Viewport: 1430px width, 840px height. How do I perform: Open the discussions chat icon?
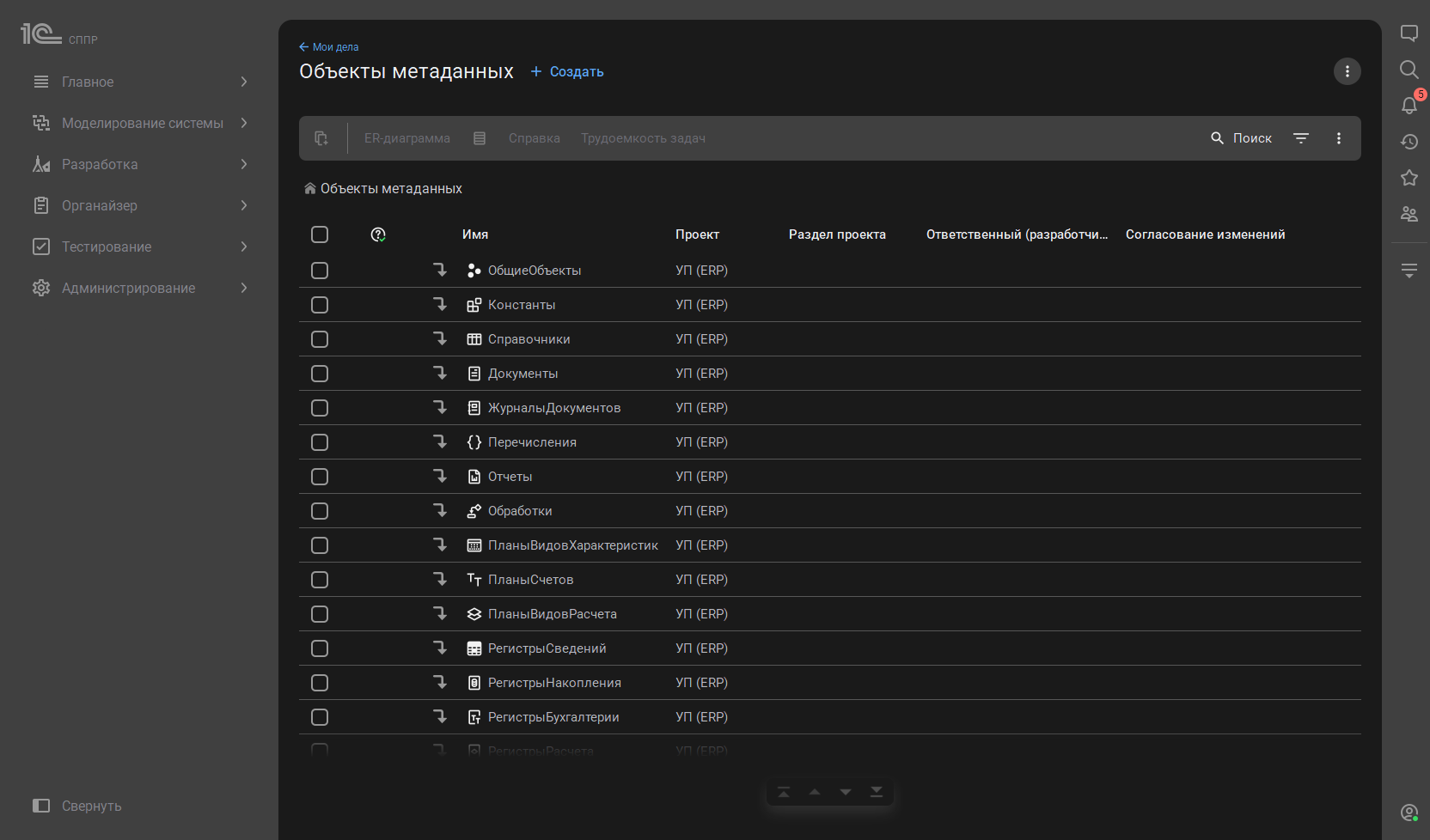(1409, 33)
